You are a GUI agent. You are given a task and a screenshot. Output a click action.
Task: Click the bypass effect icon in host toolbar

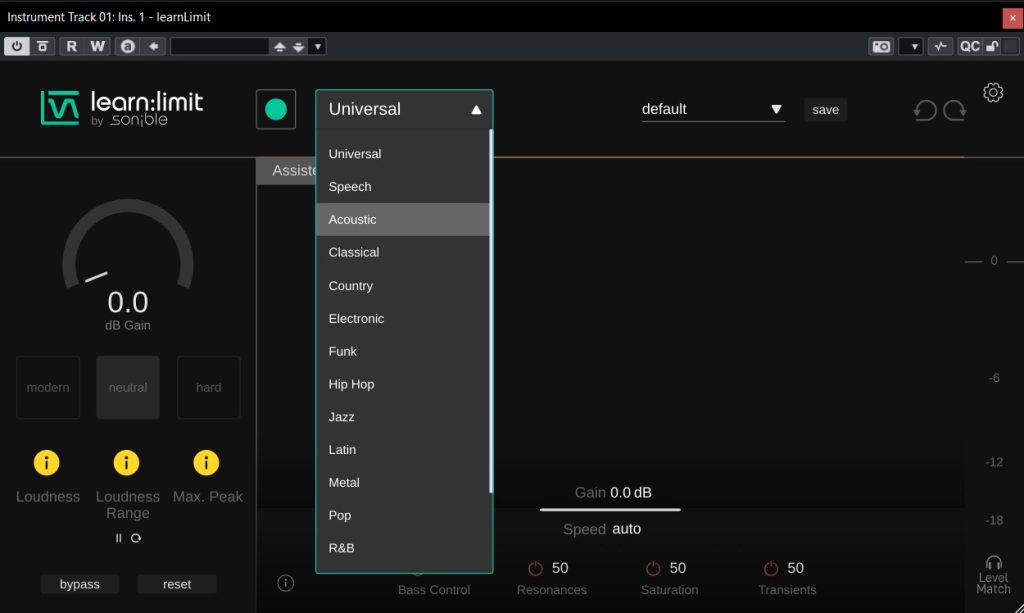[42, 46]
